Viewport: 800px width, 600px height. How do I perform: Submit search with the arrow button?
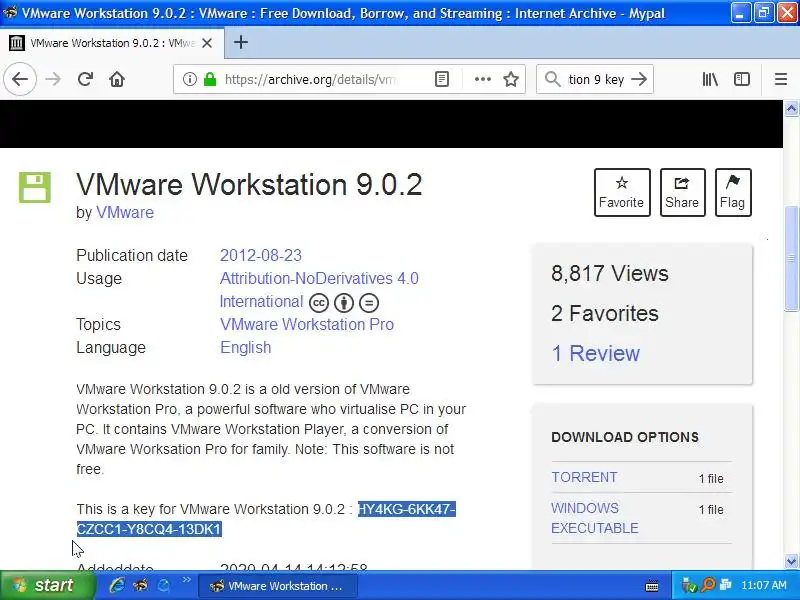coord(639,79)
